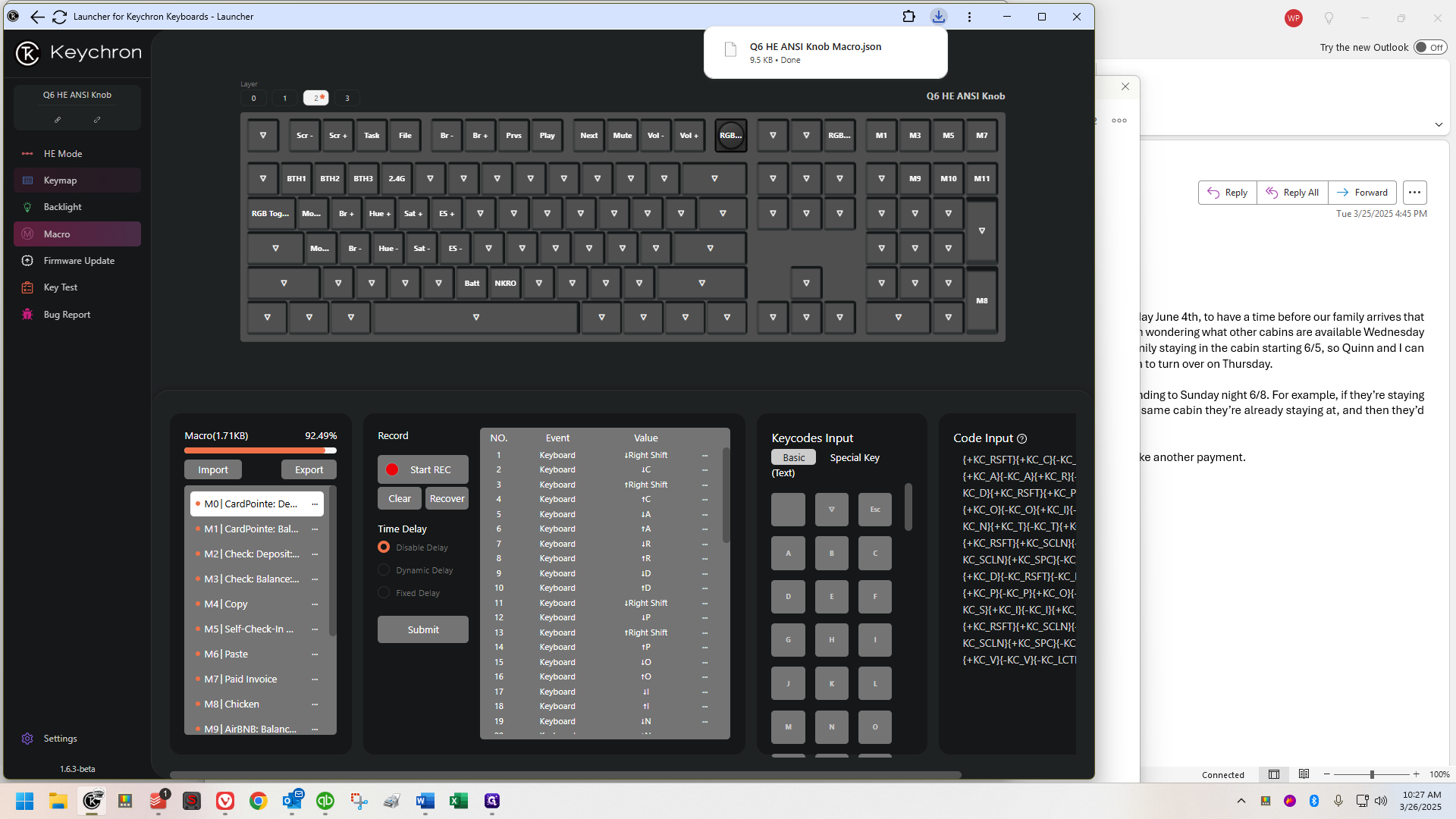The width and height of the screenshot is (1456, 819).
Task: Open options for macro M6 Paste
Action: 315,654
